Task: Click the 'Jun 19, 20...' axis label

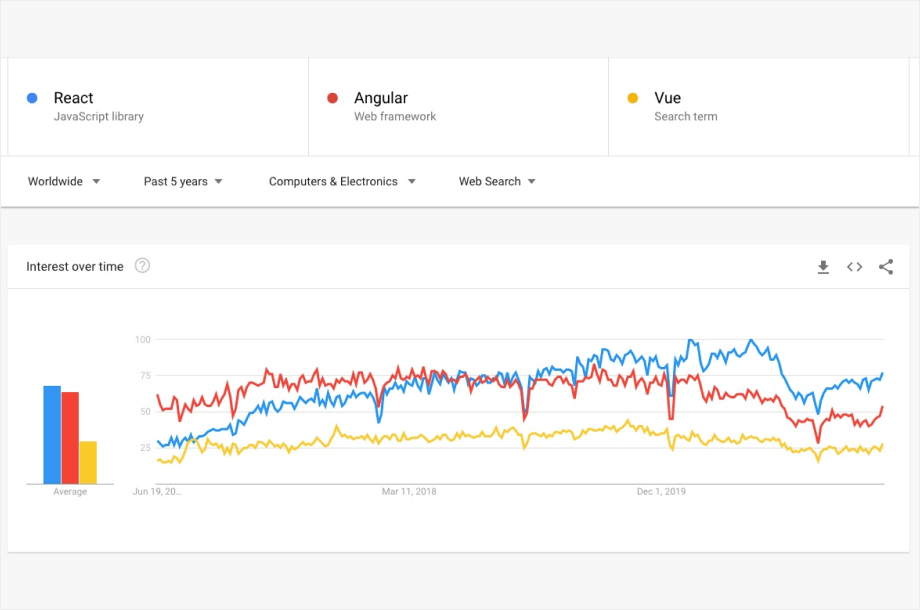Action: click(157, 492)
